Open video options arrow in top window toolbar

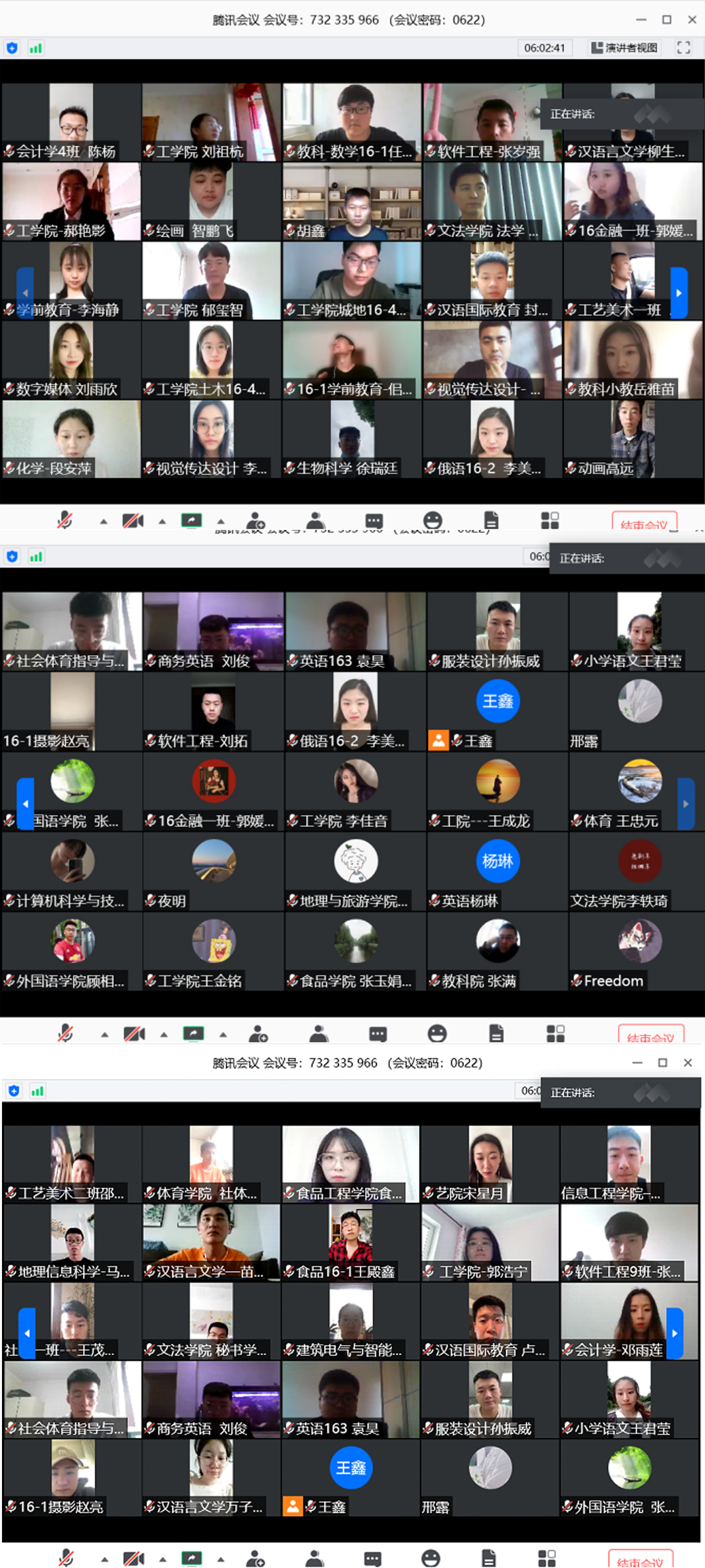point(162,521)
